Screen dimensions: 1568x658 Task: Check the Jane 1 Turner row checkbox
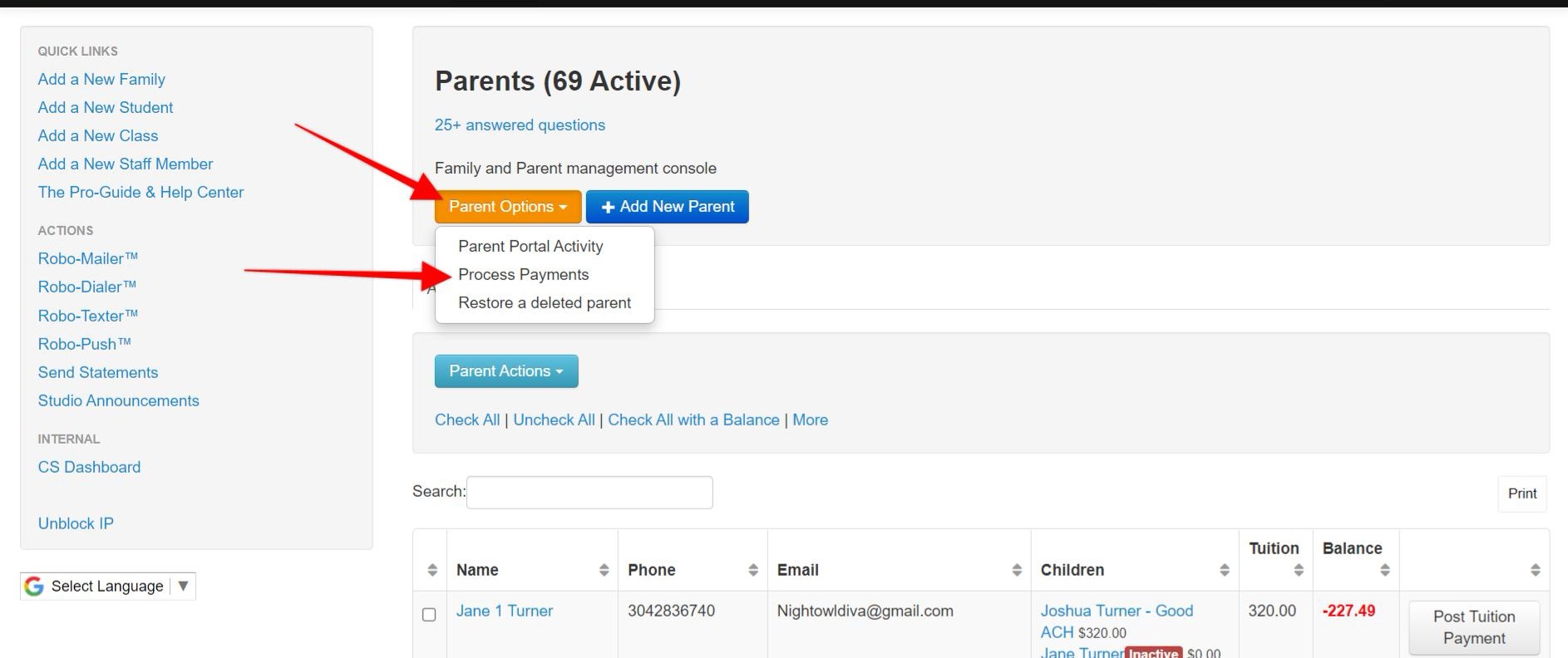[429, 615]
